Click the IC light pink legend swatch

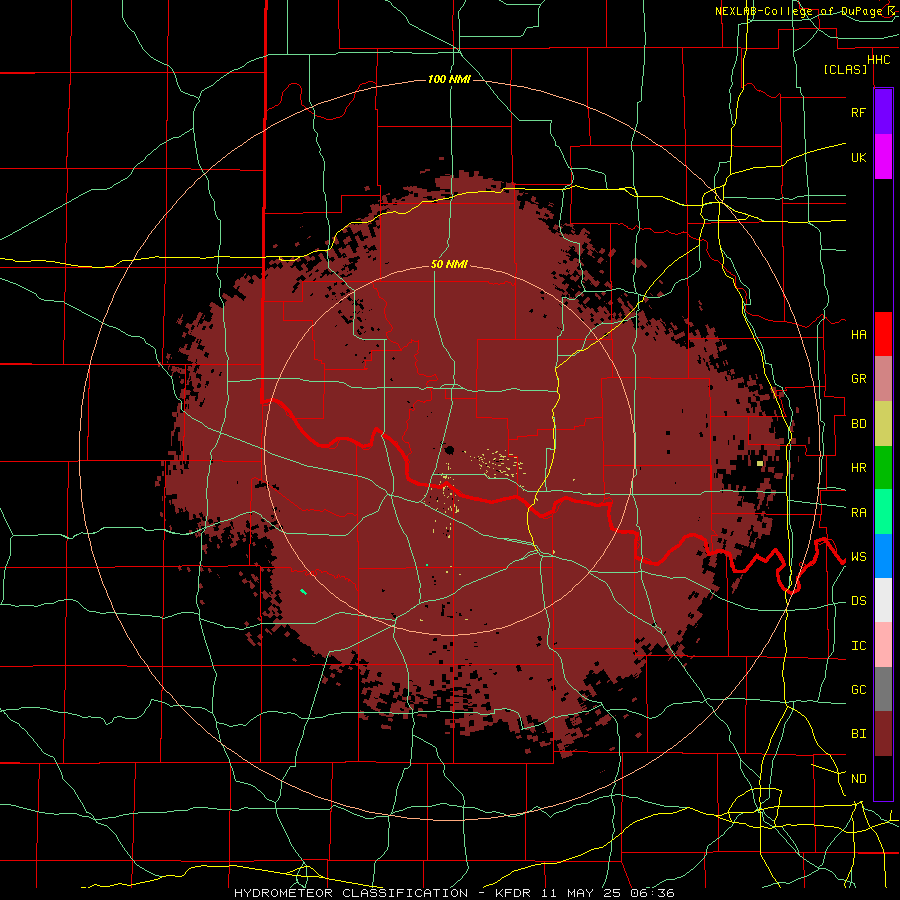click(883, 645)
